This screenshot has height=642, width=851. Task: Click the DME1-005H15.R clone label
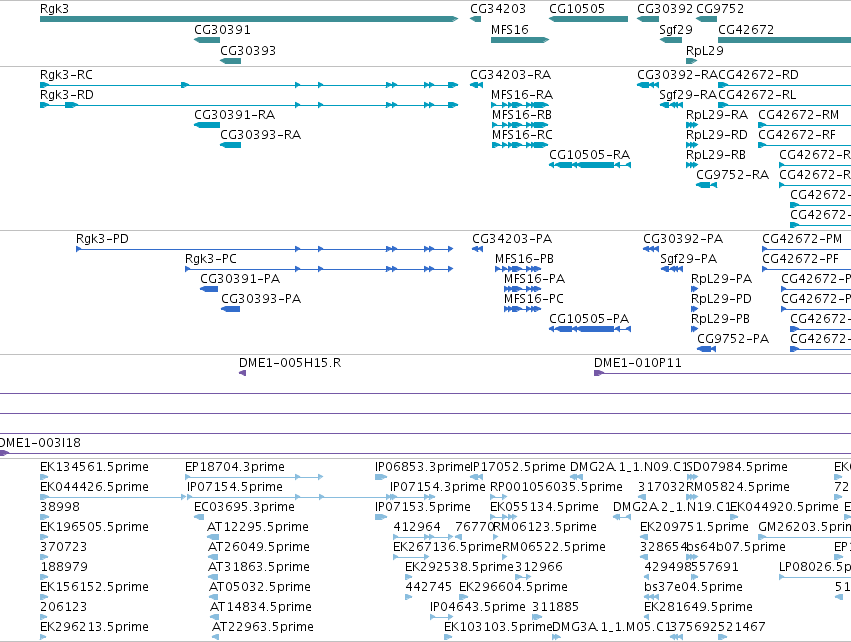coord(290,363)
